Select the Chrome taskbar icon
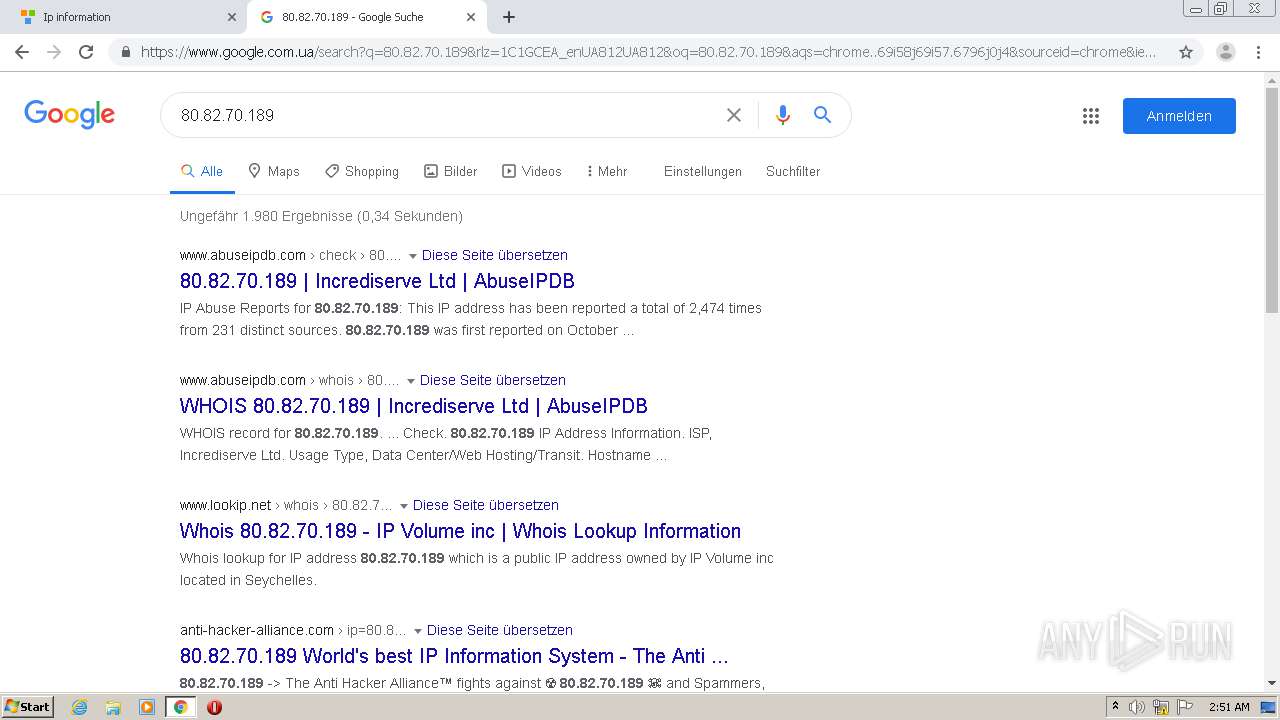This screenshot has width=1280, height=720. point(181,707)
